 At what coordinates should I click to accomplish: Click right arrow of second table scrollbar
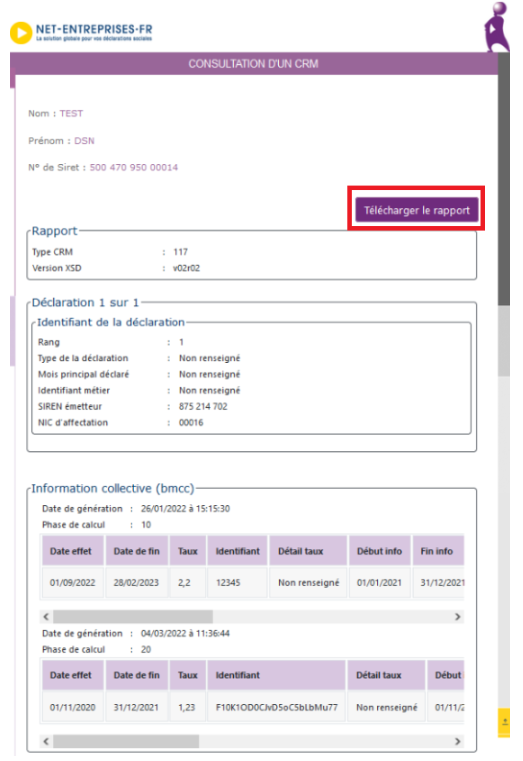coord(457,741)
